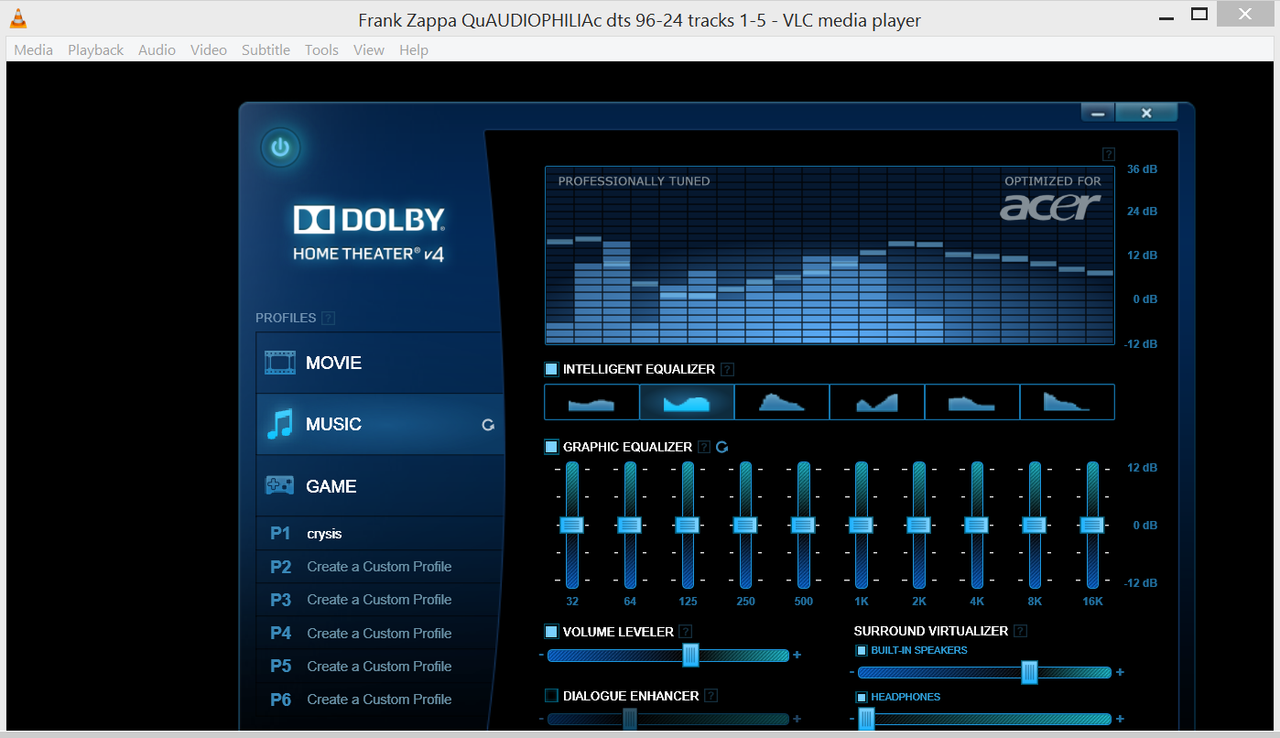Click the 64 Hz equalizer slider handle

coord(630,525)
